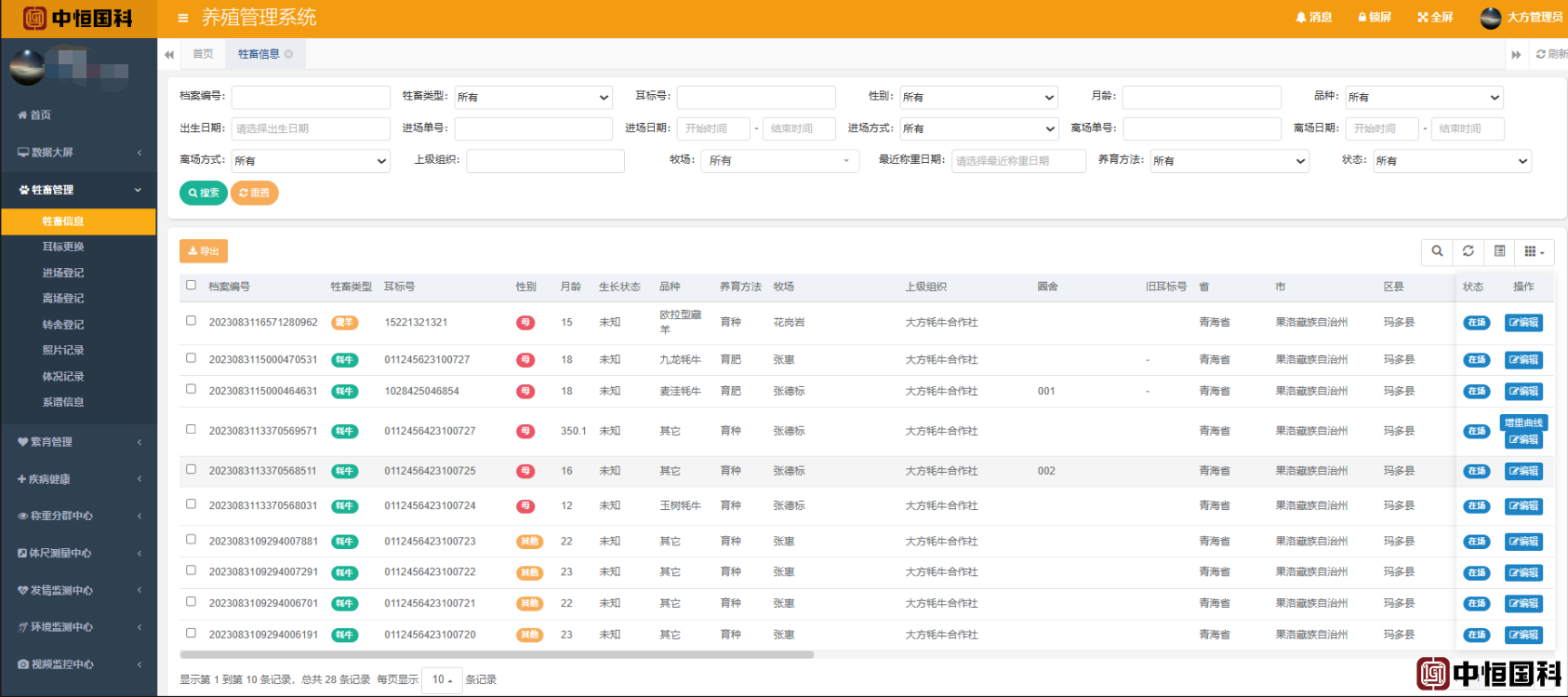
Task: Click the table search magnifier icon
Action: [x=1437, y=251]
